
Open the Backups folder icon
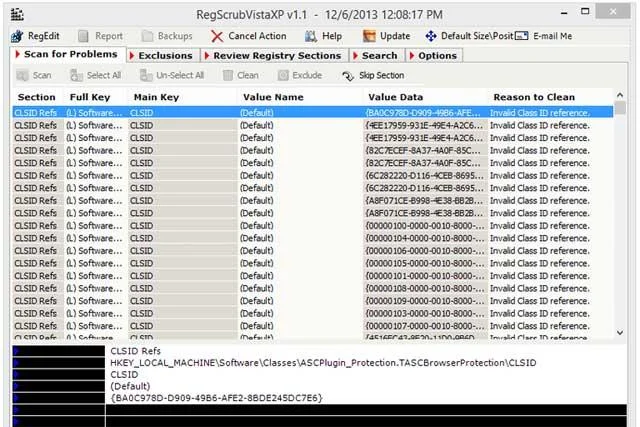click(x=147, y=36)
